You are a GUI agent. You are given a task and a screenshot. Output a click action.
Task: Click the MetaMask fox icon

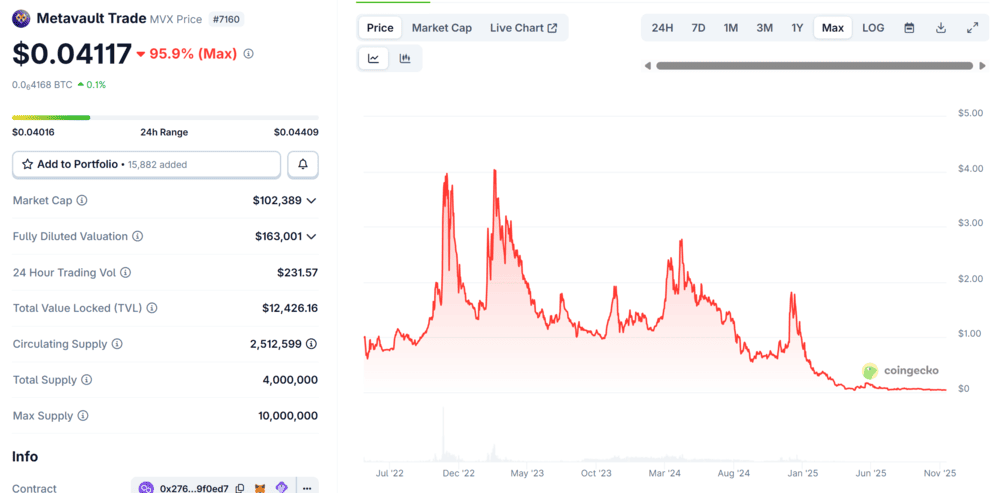262,489
